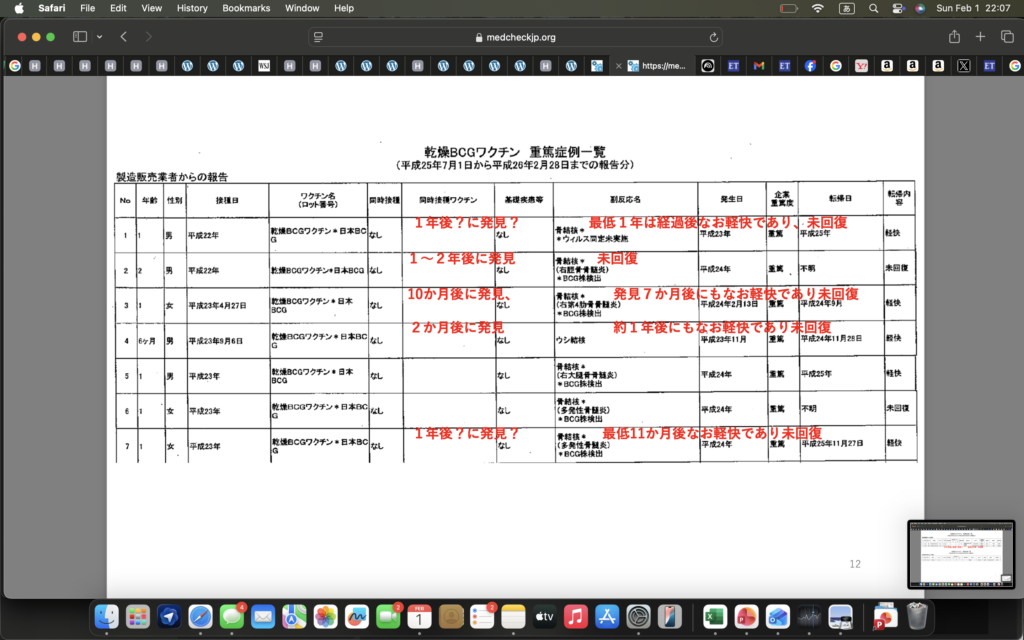Show the tab overview
1024x640 pixels.
pos(1006,37)
